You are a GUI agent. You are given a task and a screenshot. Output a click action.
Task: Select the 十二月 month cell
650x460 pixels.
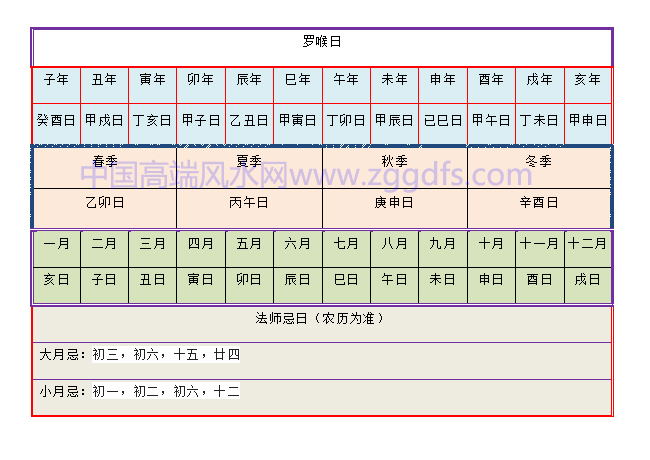pyautogui.click(x=588, y=249)
